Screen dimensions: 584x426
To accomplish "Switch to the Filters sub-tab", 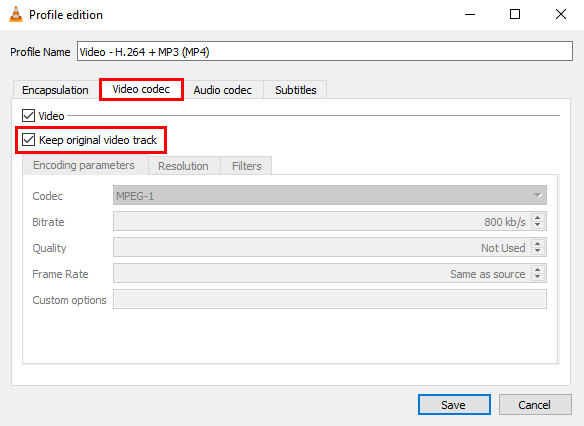I will click(247, 166).
